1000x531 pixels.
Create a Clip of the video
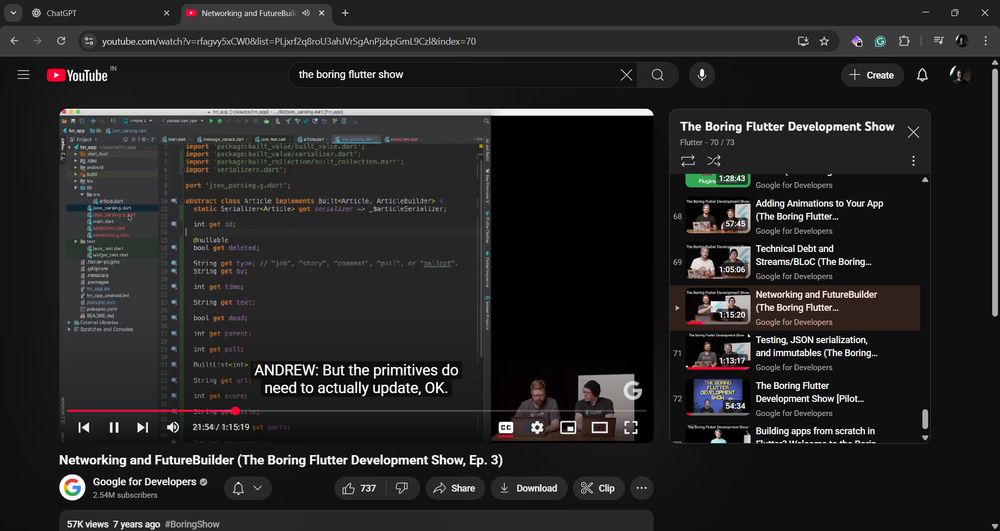click(x=598, y=488)
